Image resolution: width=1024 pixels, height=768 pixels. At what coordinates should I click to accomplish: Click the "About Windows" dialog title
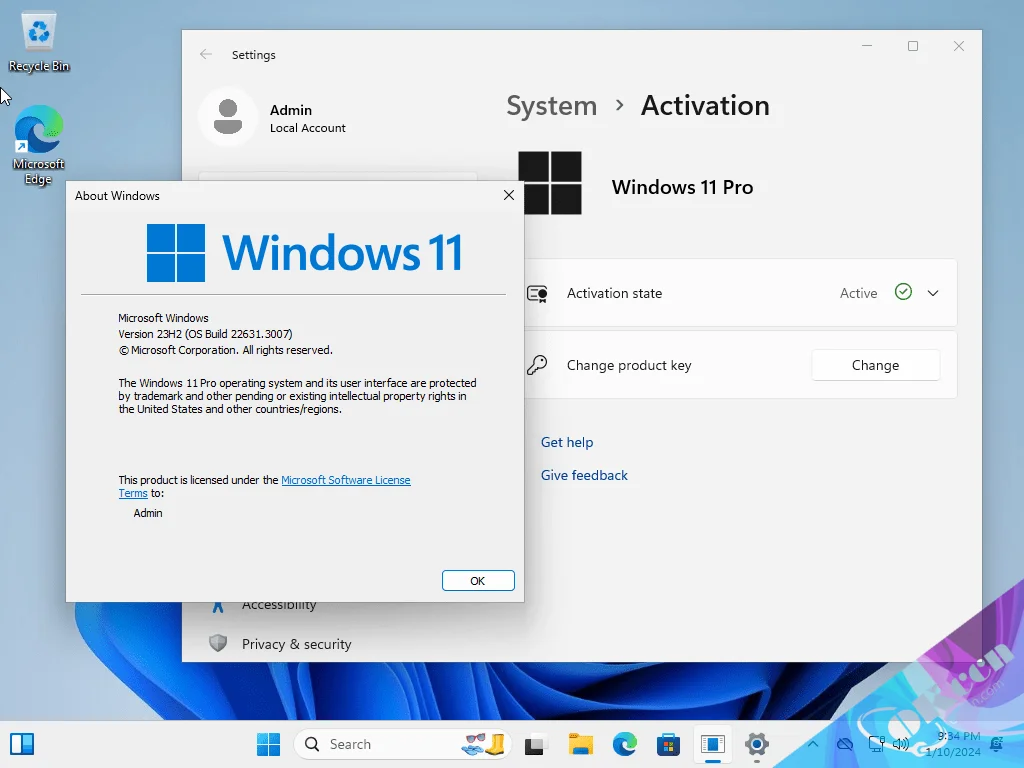[117, 196]
